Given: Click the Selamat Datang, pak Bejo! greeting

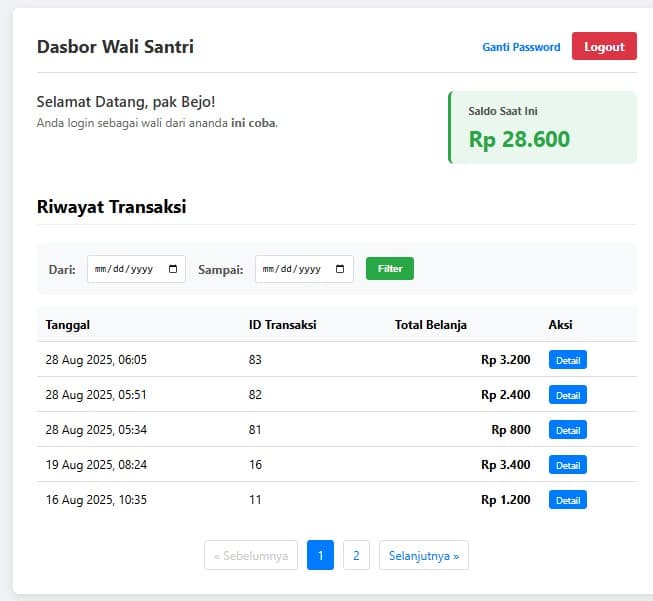Looking at the screenshot, I should click(126, 102).
